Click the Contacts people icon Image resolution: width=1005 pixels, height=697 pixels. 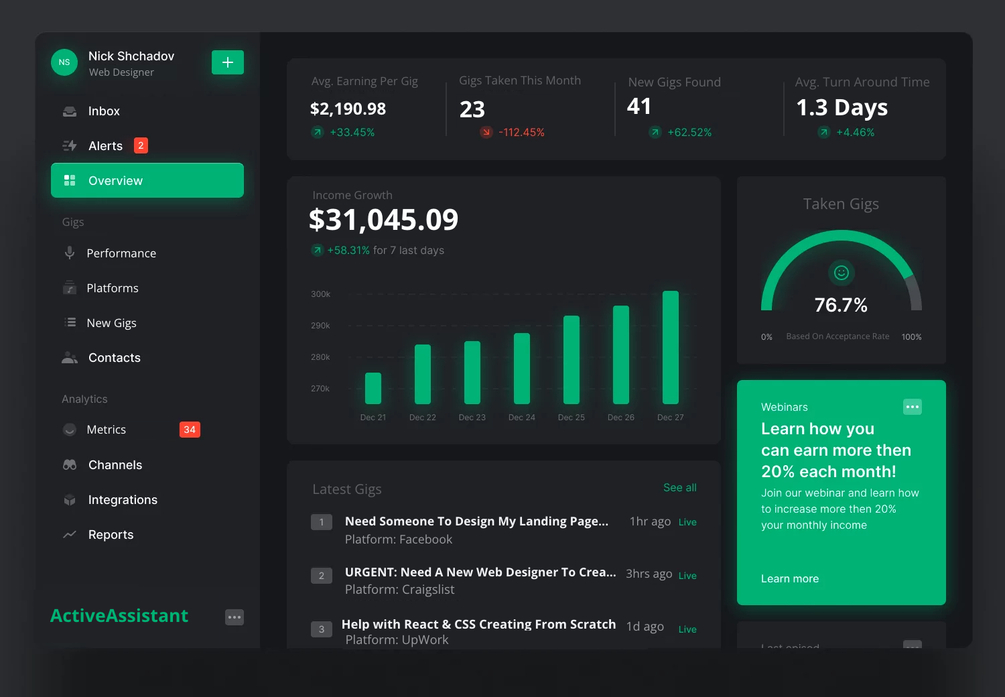[69, 358]
